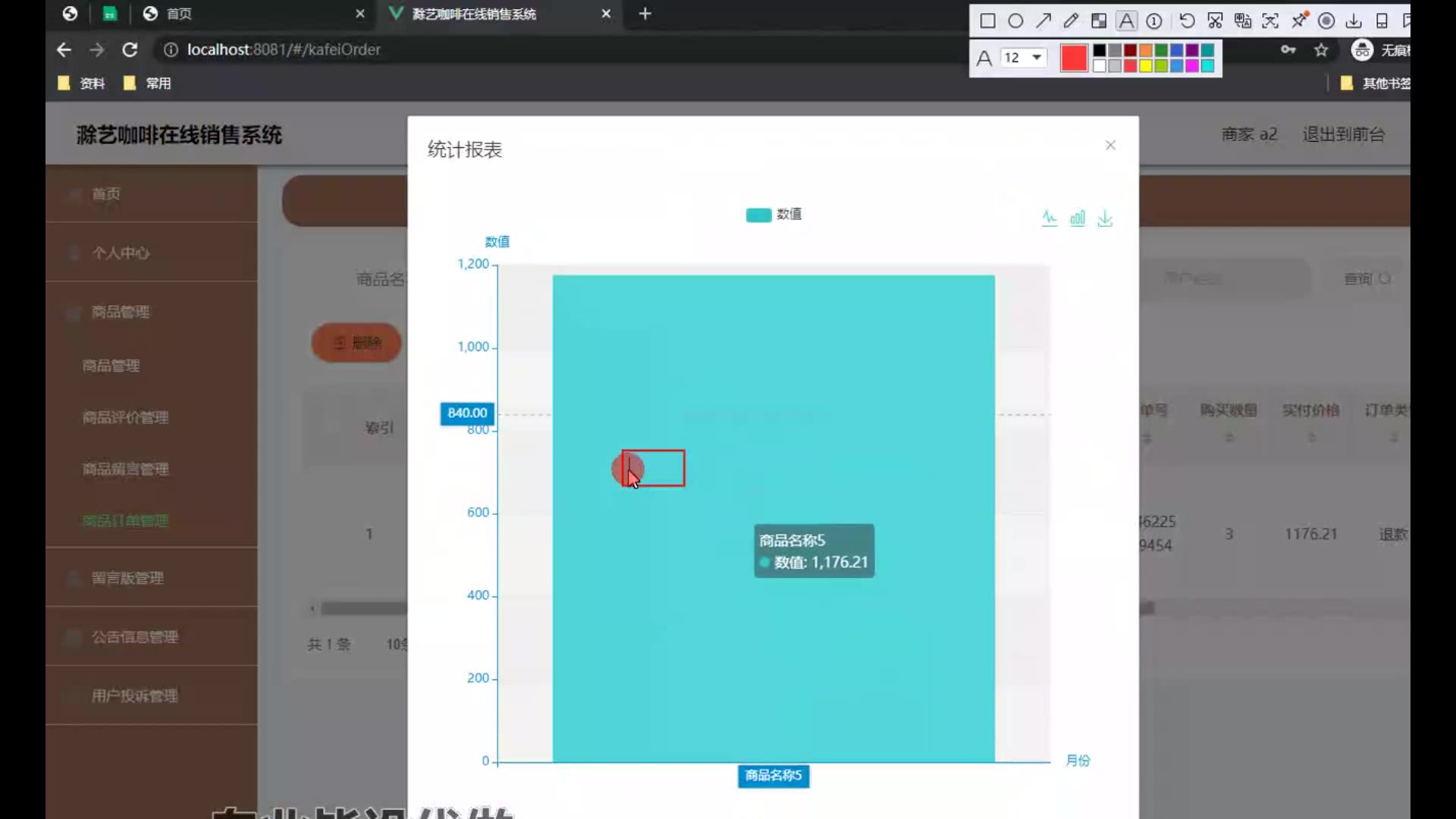Close the 统计报表 dialog
This screenshot has height=819, width=1456.
pos(1110,145)
